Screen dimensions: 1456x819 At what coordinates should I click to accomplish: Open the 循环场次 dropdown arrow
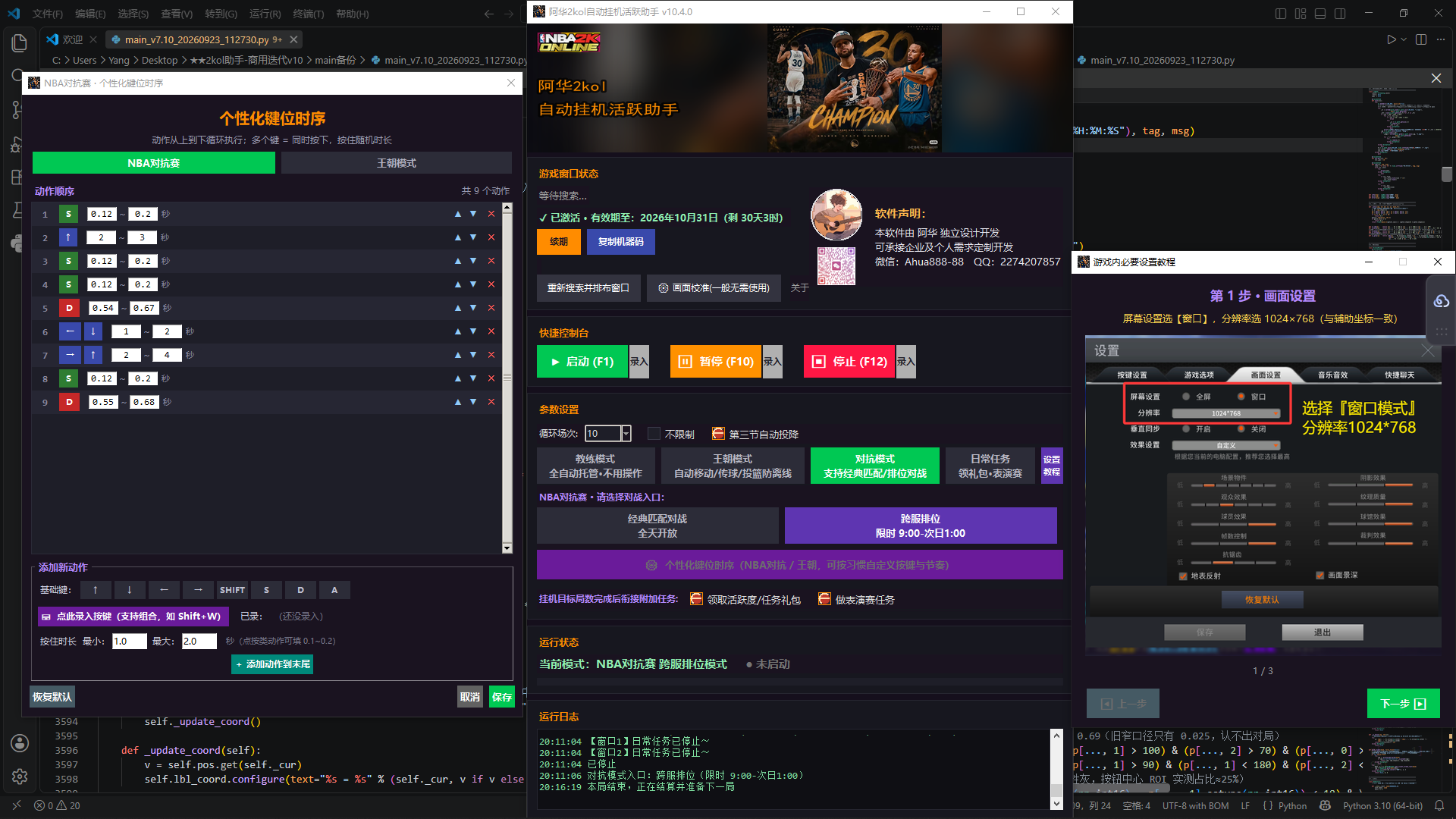point(626,434)
